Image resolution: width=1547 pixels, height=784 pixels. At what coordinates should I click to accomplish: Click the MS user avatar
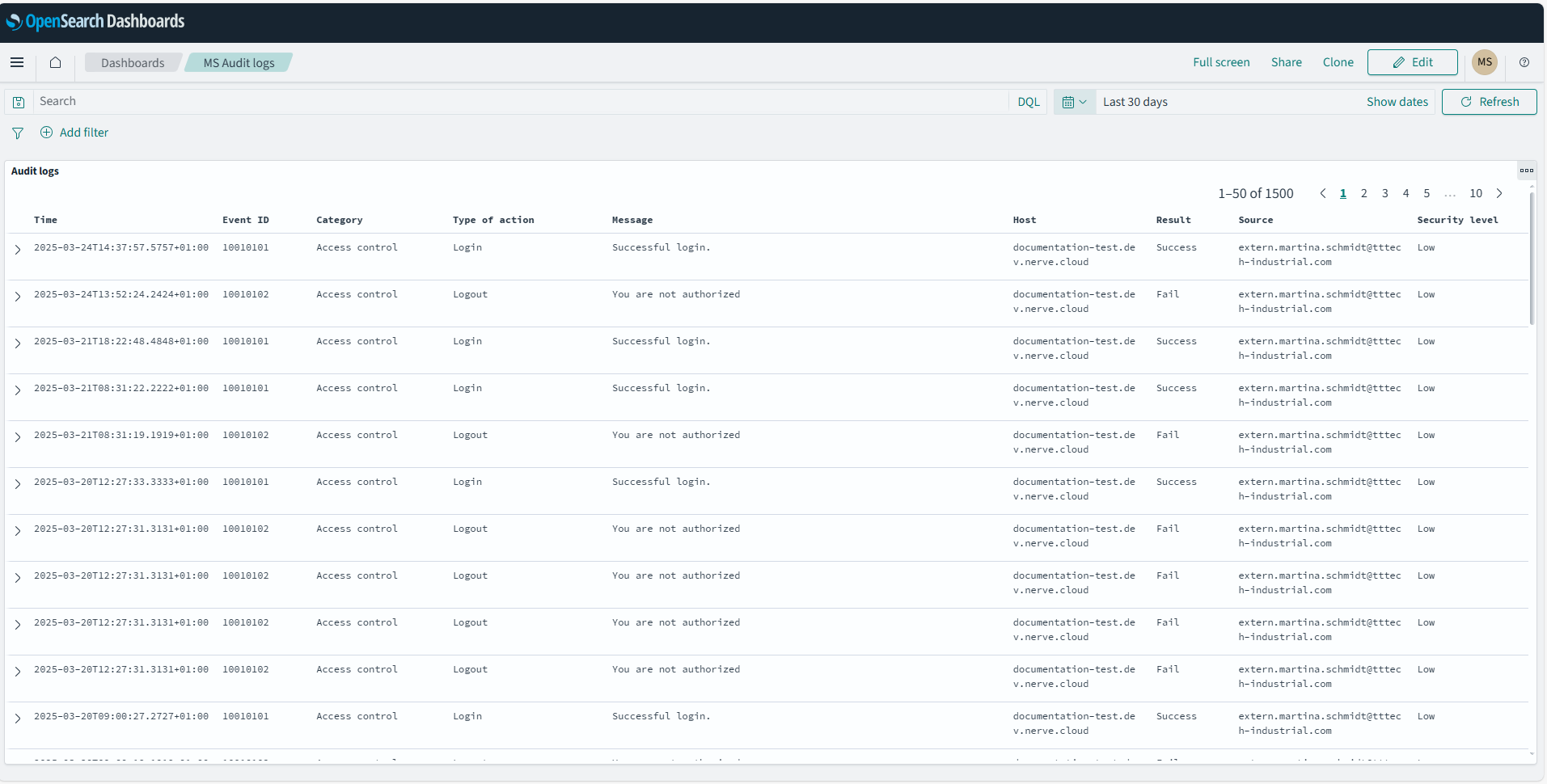click(x=1484, y=62)
